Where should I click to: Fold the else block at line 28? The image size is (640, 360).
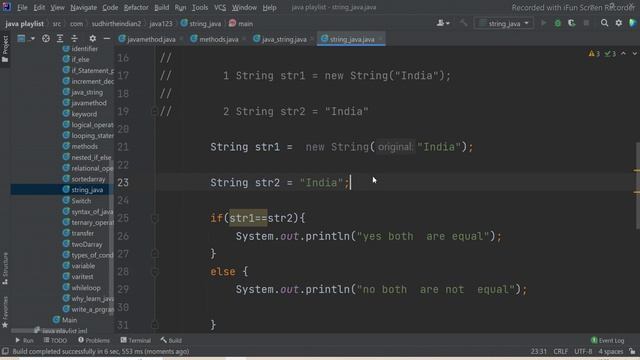(155, 272)
